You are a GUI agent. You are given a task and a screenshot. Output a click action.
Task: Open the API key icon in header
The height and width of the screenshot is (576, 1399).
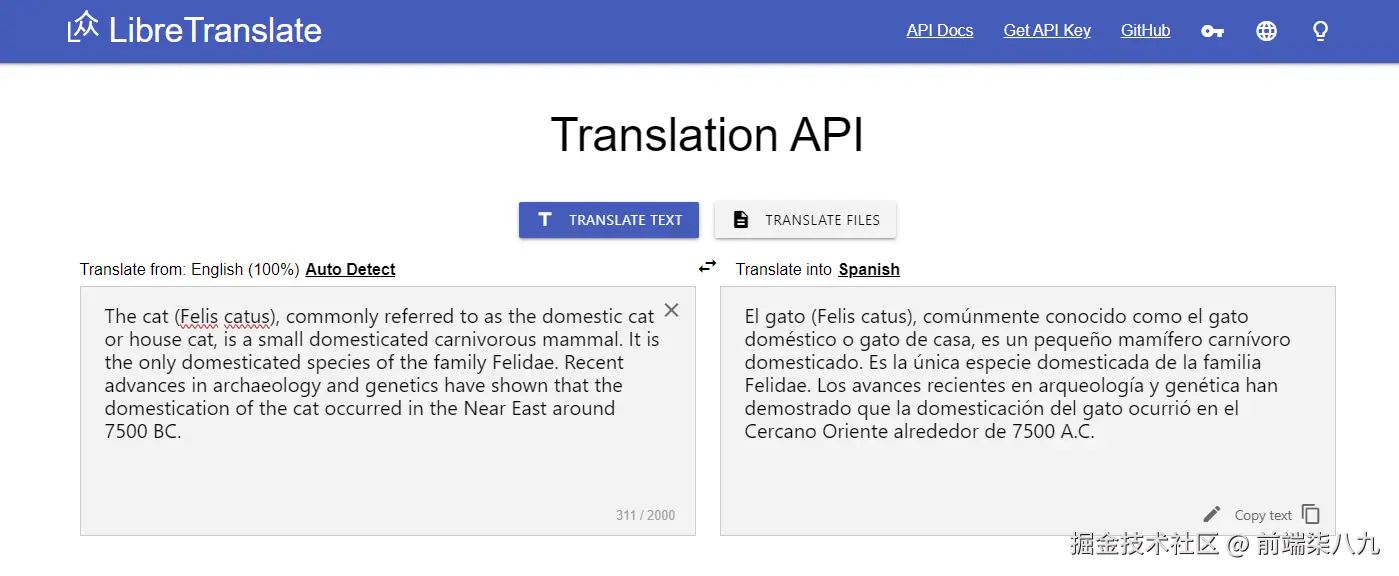(1212, 31)
